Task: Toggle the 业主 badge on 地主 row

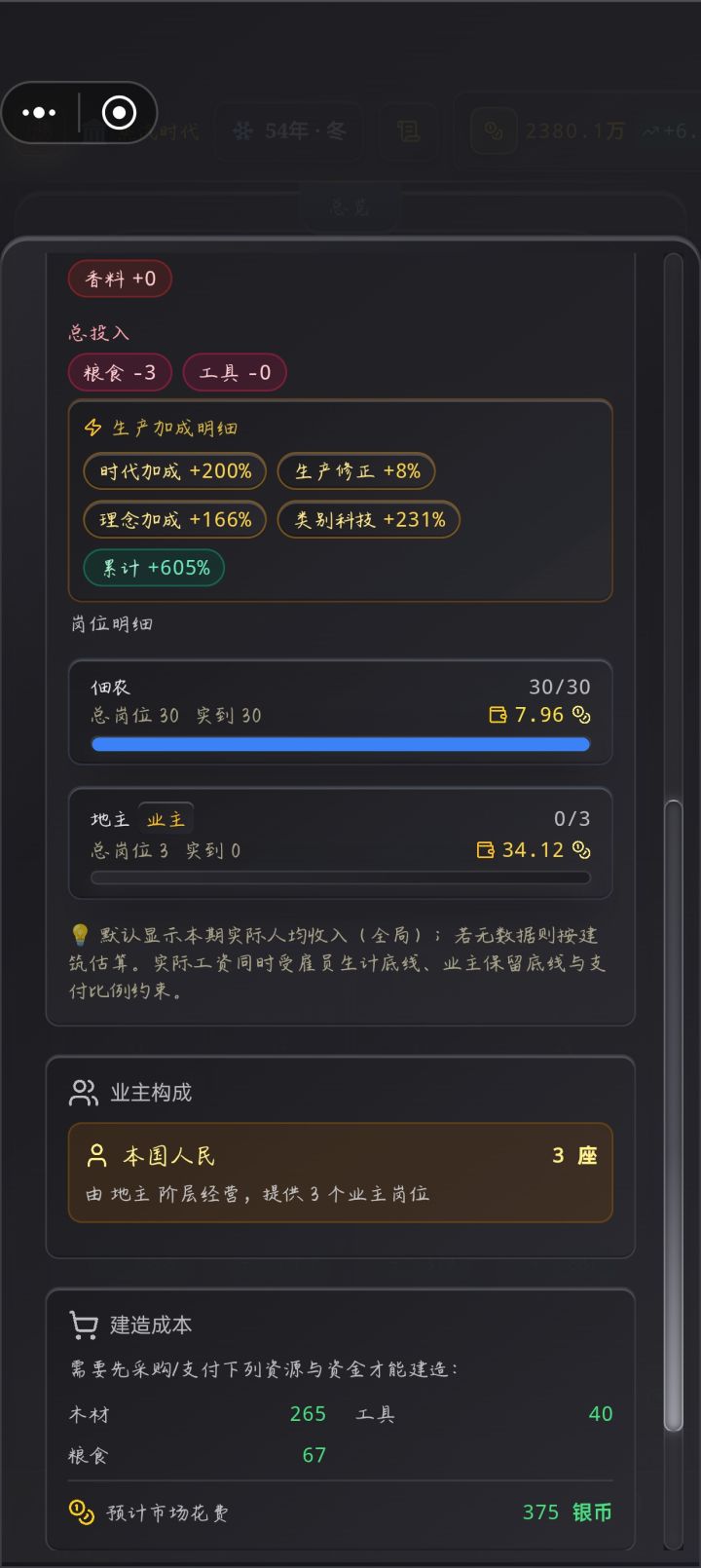Action: tap(166, 818)
